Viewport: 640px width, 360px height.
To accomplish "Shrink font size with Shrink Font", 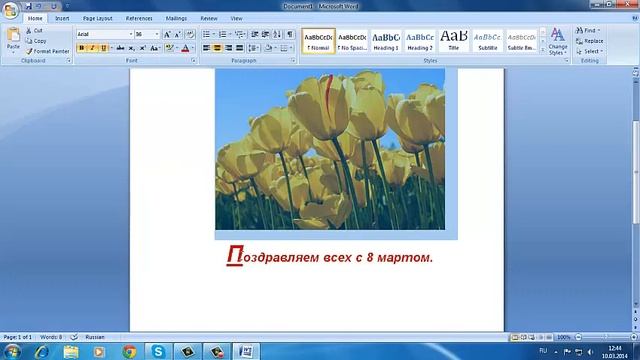I will (x=178, y=34).
